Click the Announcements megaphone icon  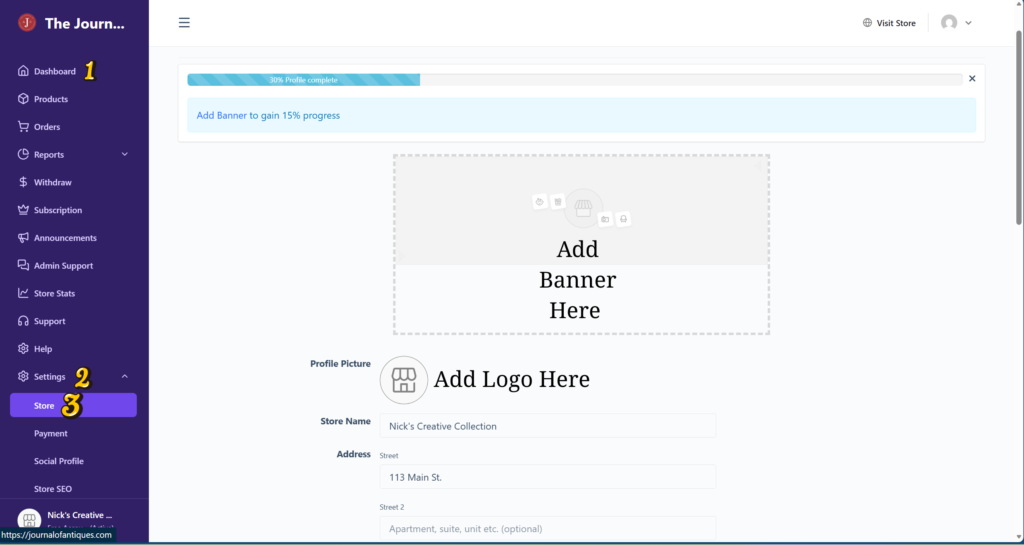[x=23, y=238]
